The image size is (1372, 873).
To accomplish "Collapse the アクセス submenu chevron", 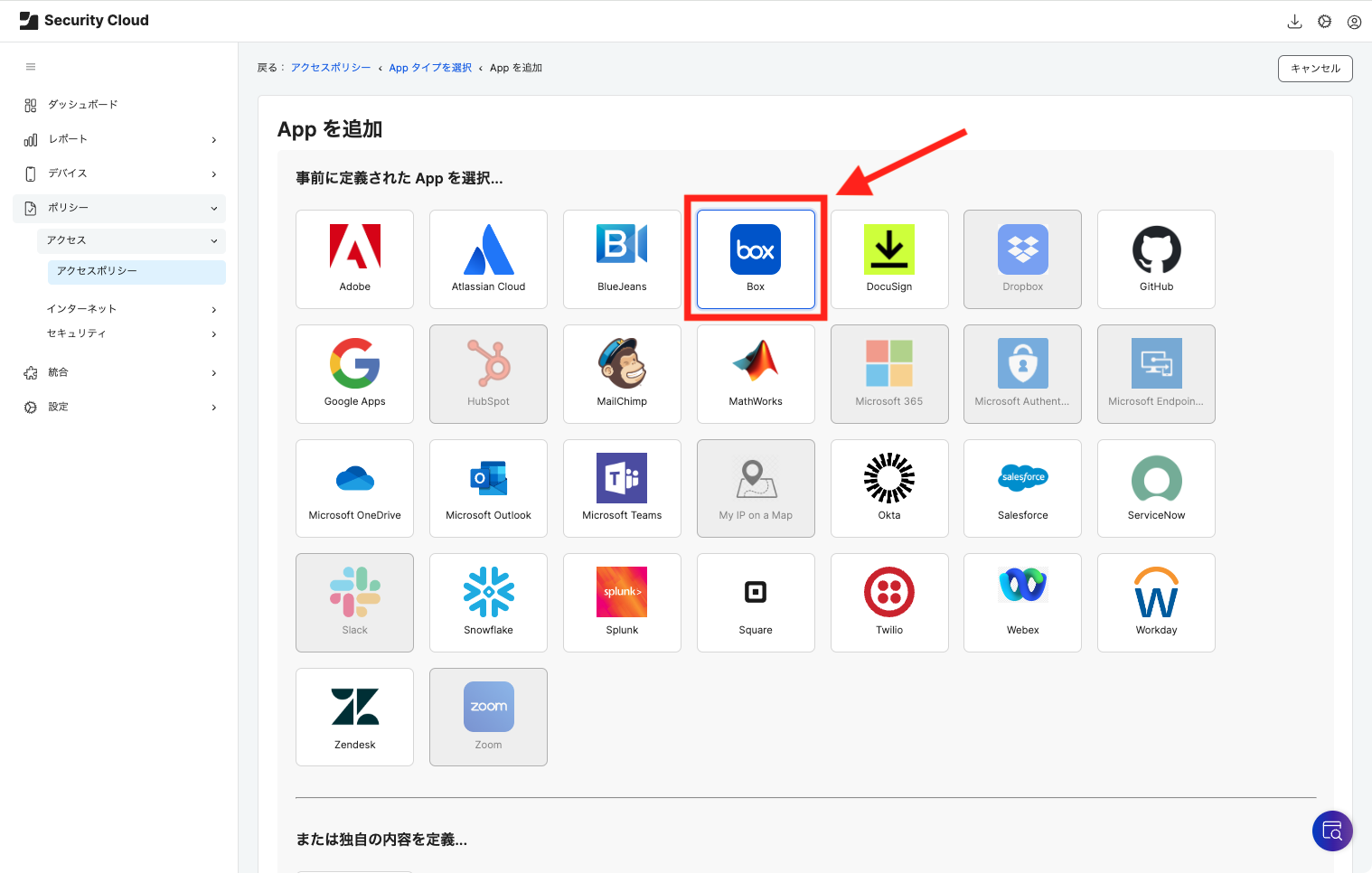I will (x=214, y=241).
